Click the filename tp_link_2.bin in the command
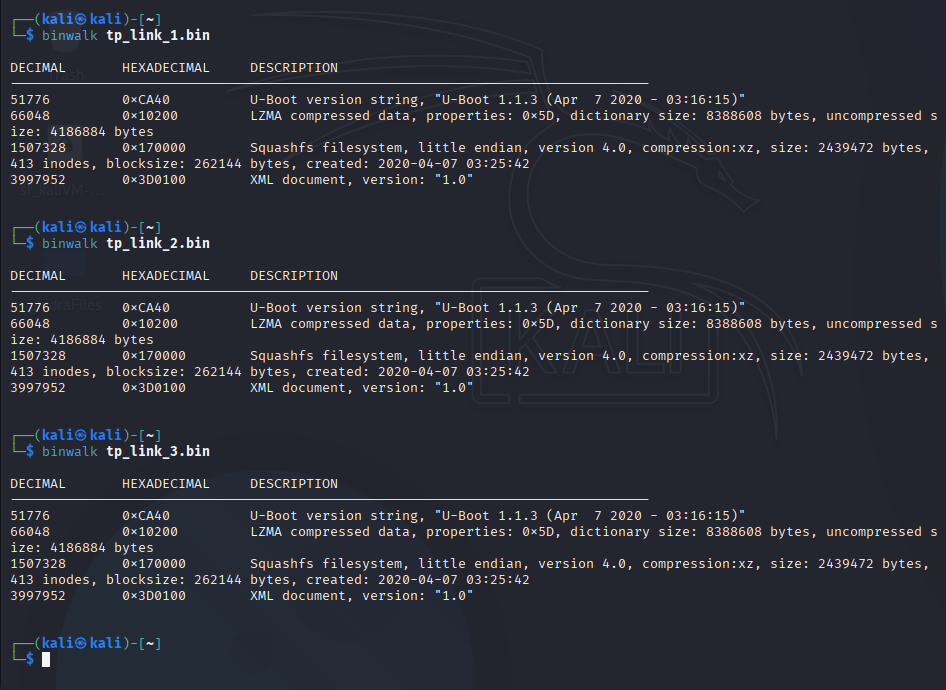This screenshot has width=946, height=690. click(158, 243)
